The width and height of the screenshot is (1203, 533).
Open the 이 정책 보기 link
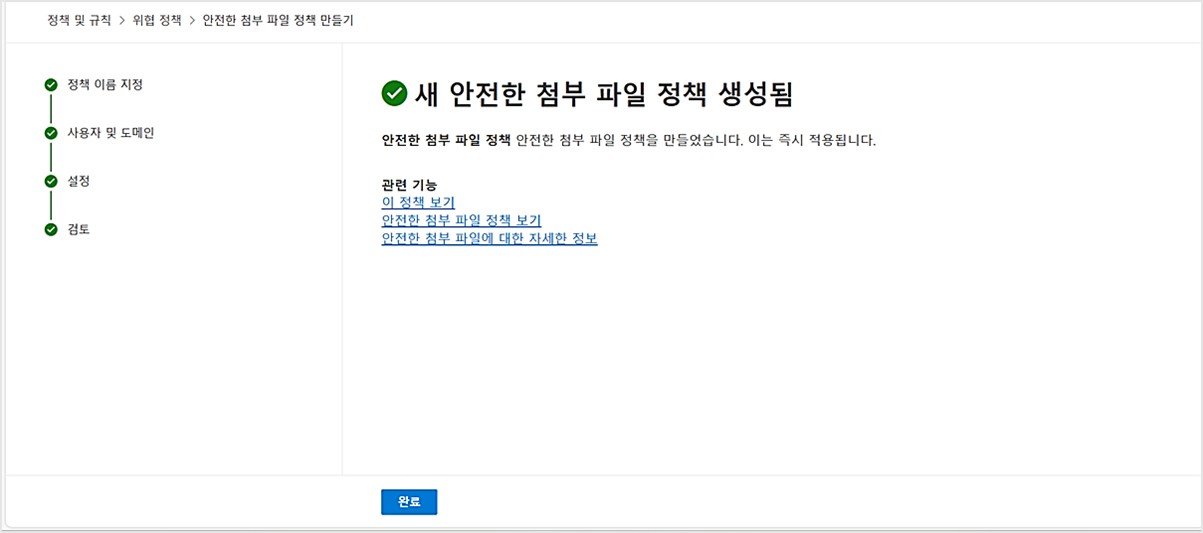point(418,203)
